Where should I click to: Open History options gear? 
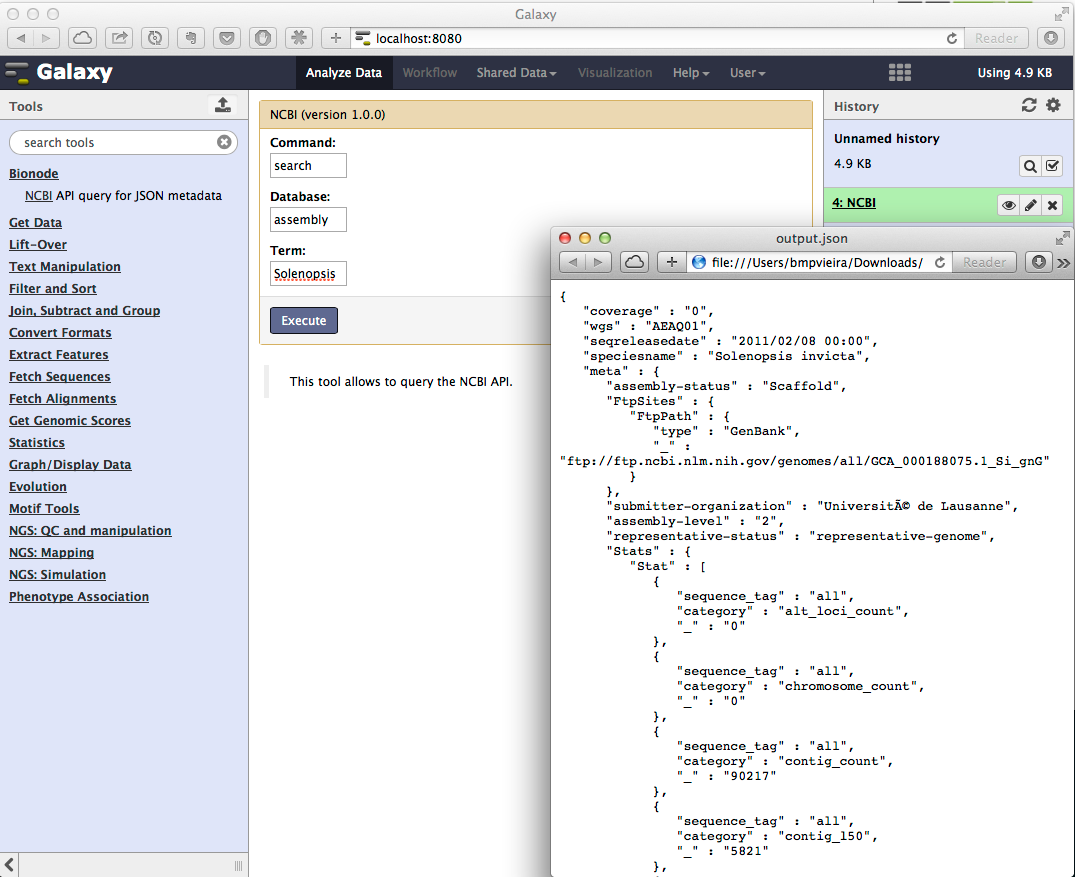point(1053,105)
